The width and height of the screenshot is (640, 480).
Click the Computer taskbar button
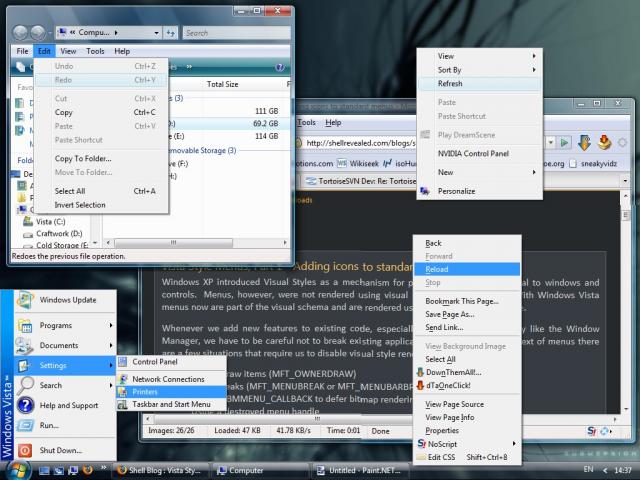260,471
